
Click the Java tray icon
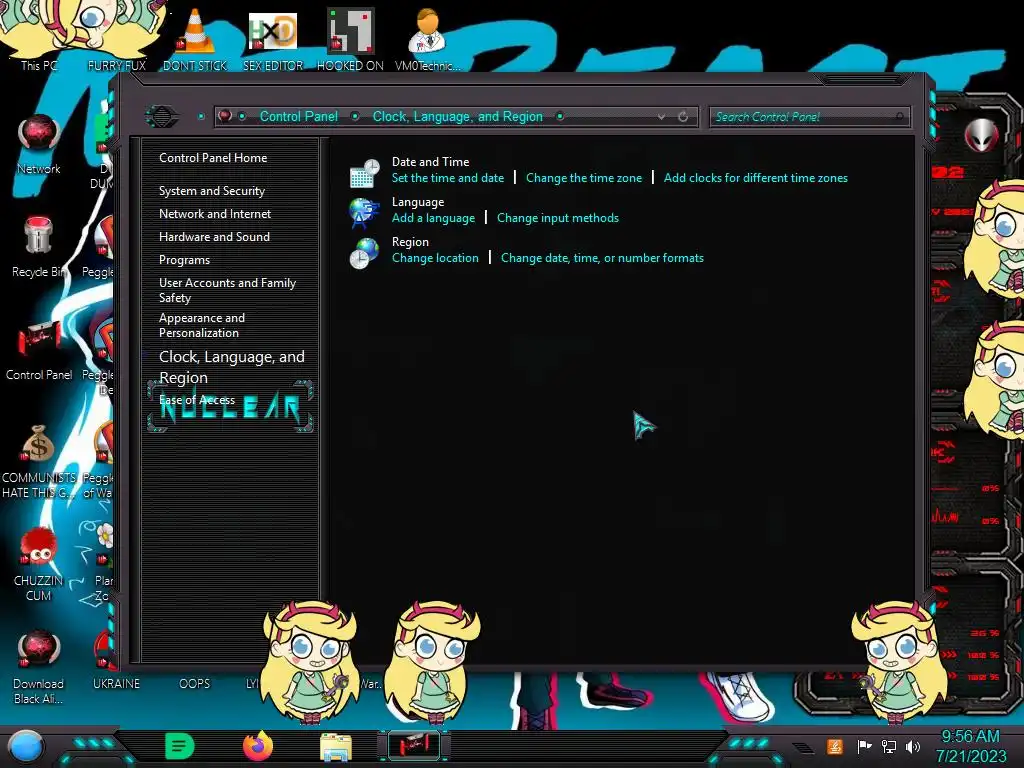pos(835,746)
